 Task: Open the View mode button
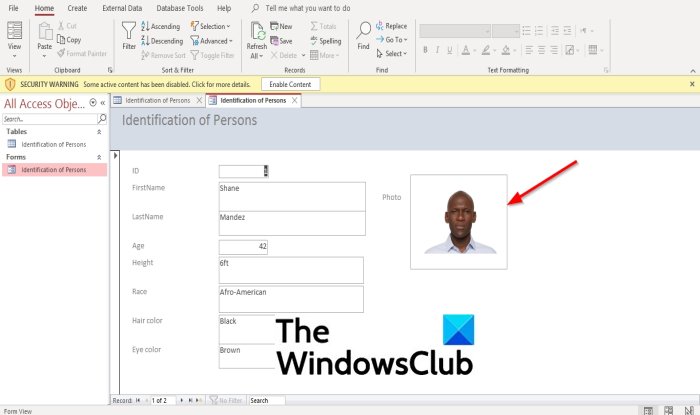point(14,39)
